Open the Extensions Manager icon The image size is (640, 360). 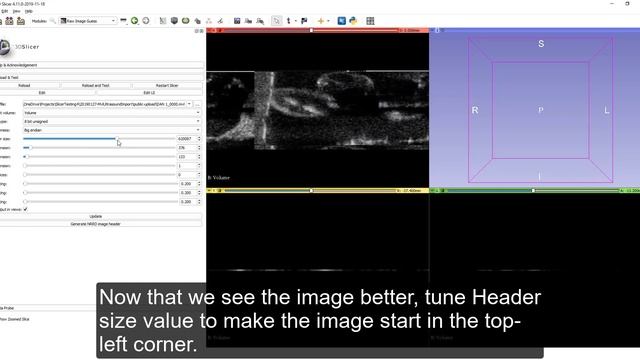pos(342,21)
